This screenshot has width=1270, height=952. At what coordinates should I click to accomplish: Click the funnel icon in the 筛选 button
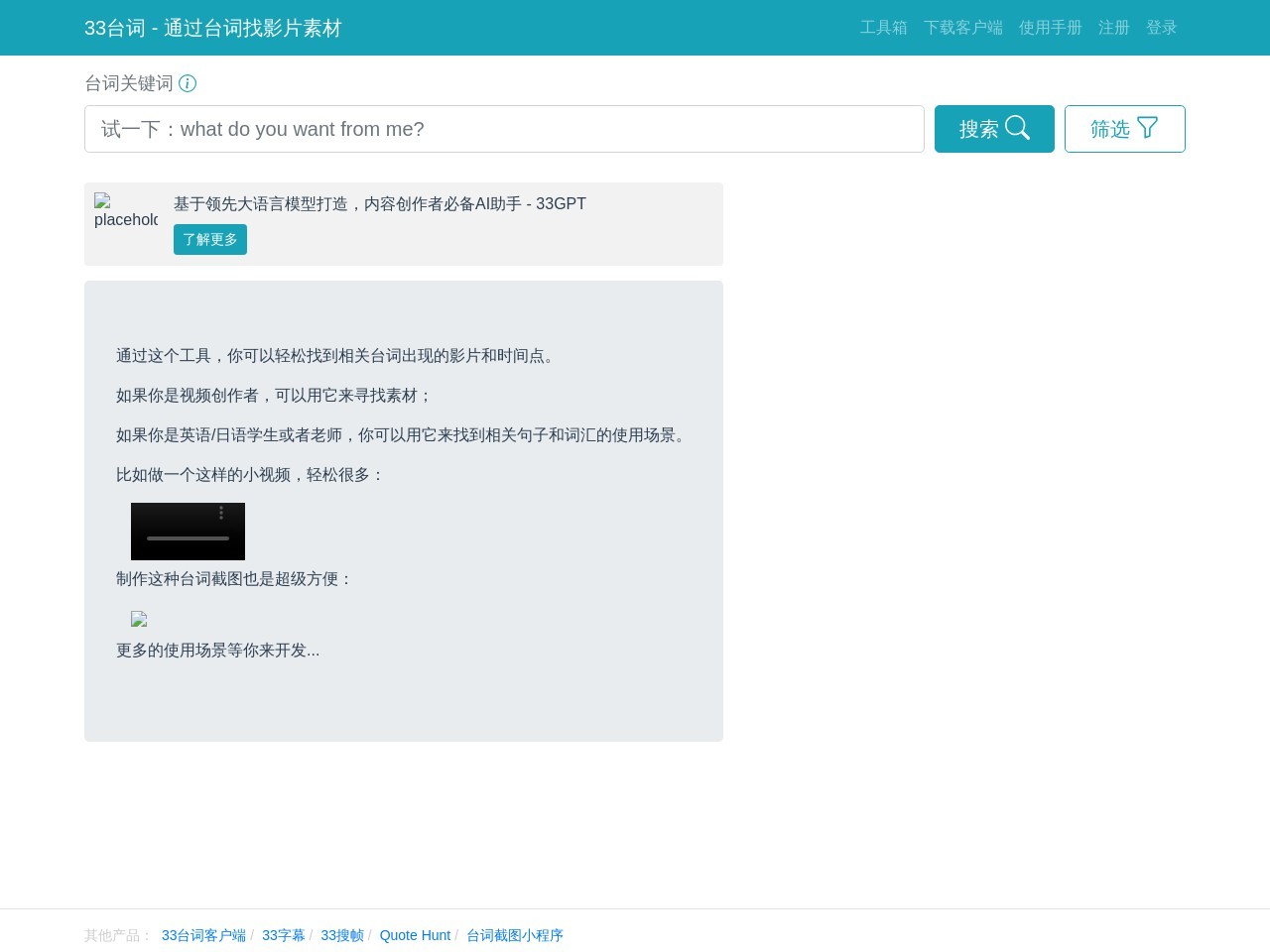[x=1147, y=128]
